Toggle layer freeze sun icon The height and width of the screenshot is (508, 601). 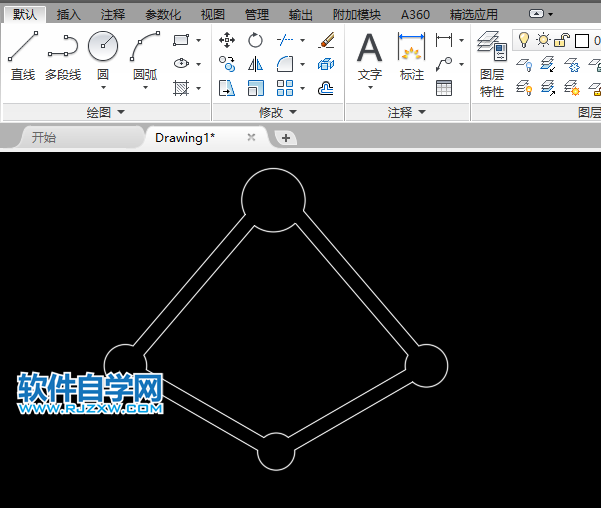coord(543,40)
